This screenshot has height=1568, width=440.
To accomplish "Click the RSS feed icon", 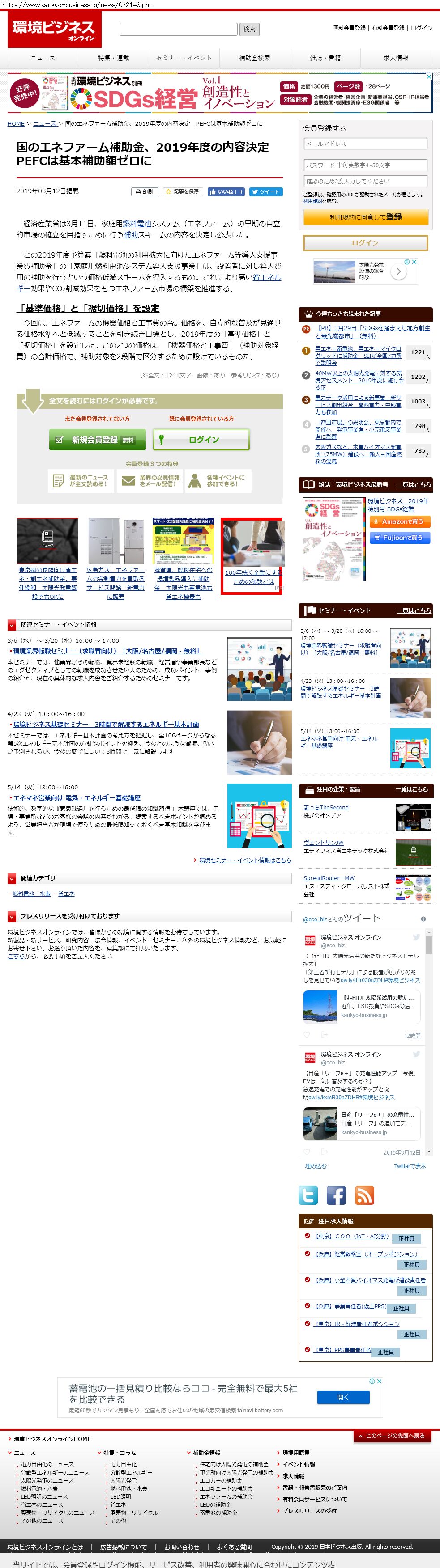I will [364, 1195].
